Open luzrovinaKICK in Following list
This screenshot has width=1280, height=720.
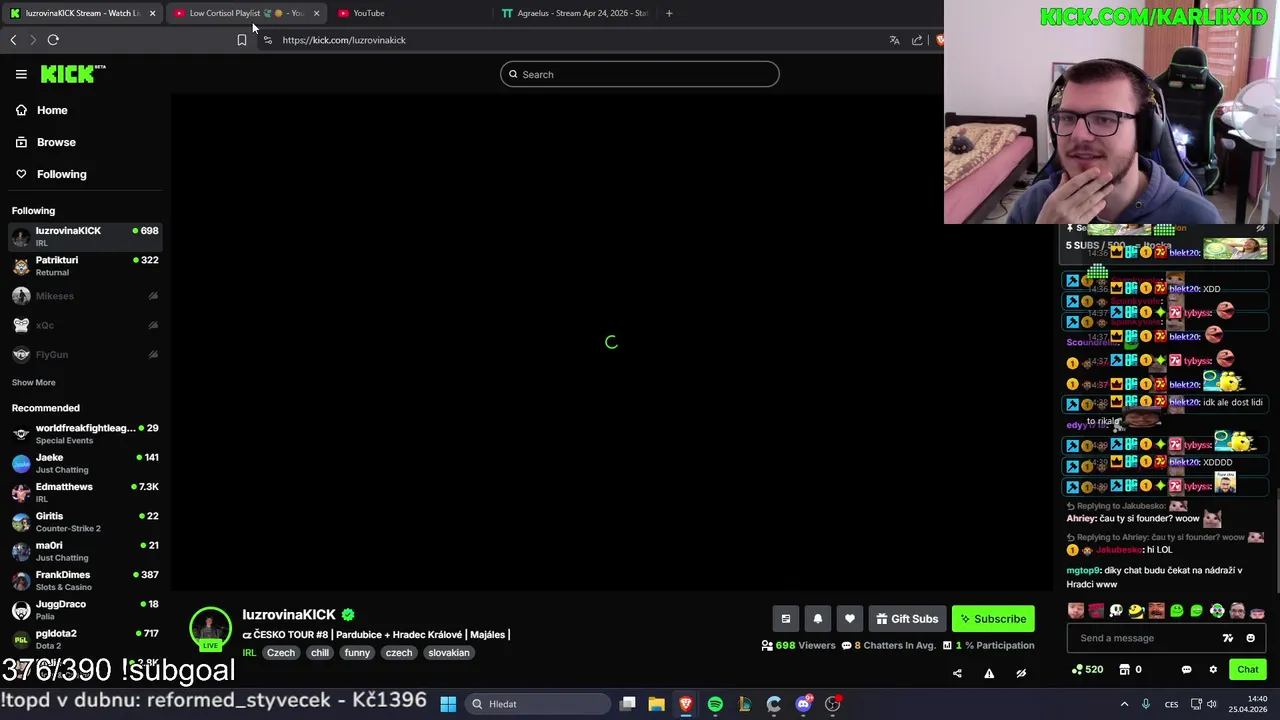[x=85, y=236]
